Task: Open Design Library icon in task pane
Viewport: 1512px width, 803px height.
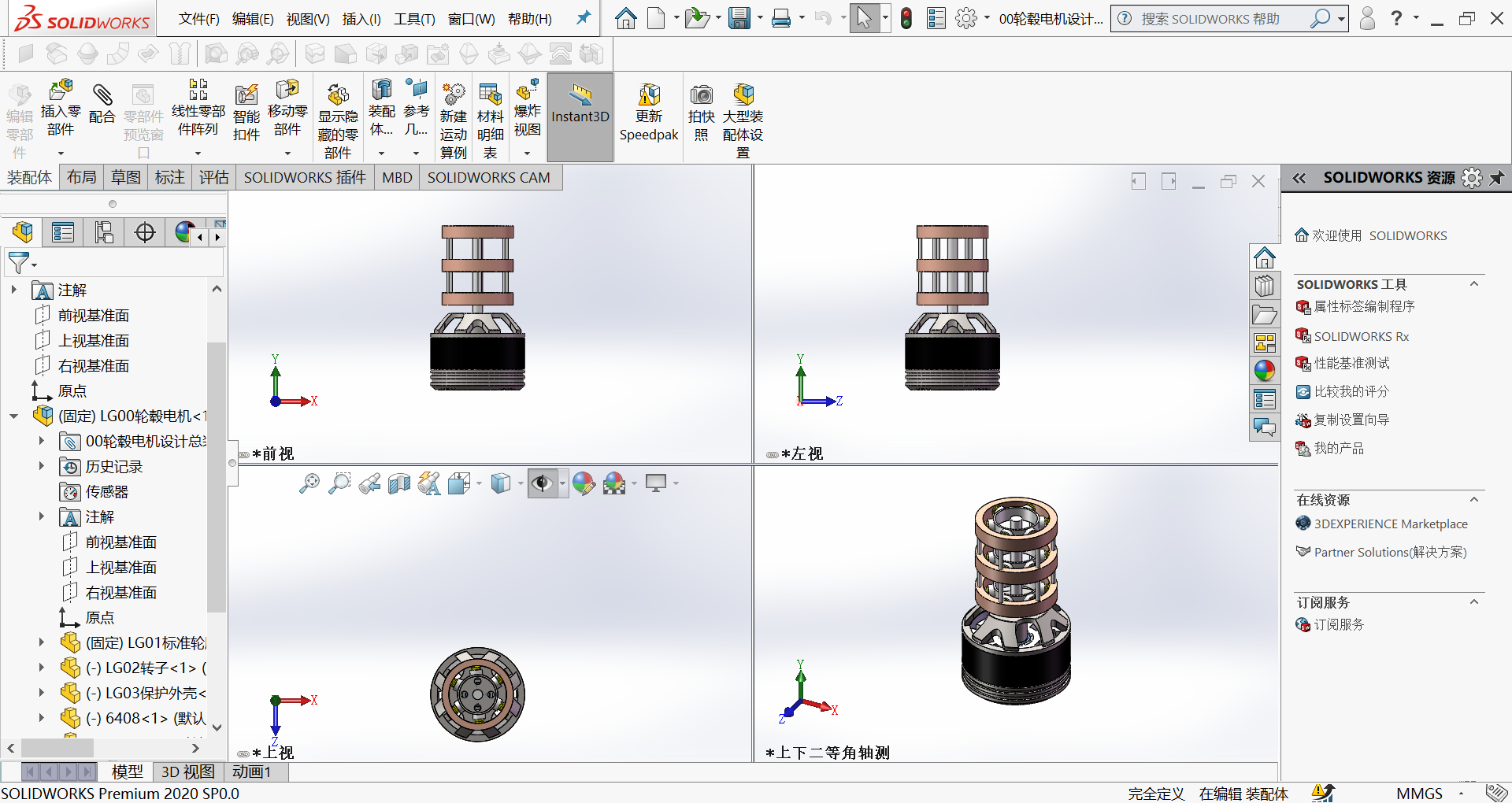Action: click(x=1265, y=286)
